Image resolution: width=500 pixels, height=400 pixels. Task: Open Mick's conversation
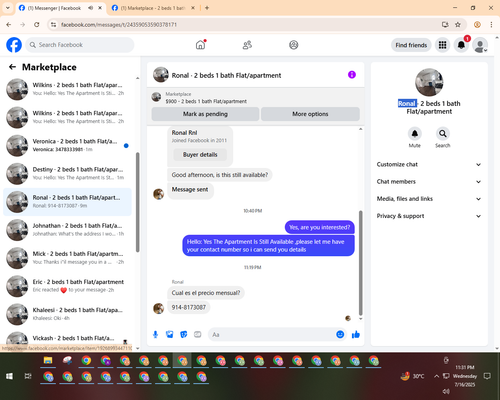click(x=68, y=258)
